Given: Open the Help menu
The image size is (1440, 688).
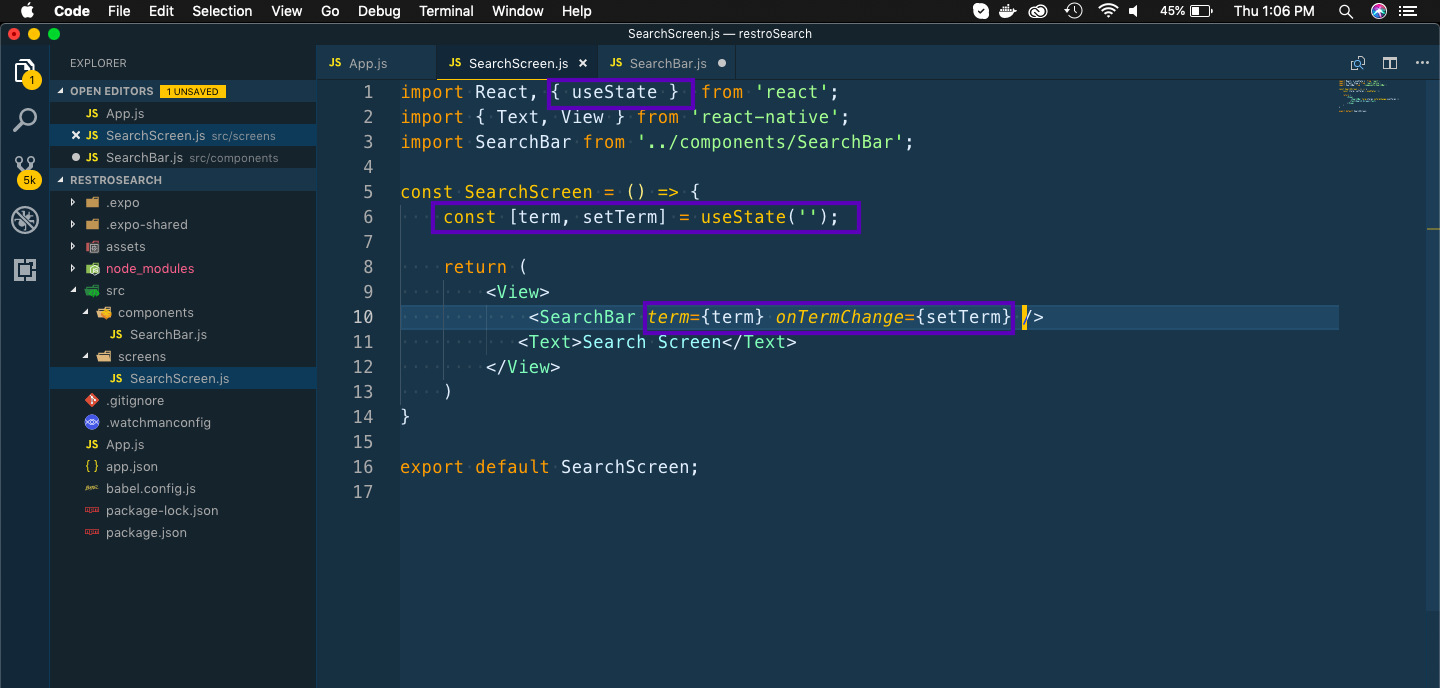Looking at the screenshot, I should pyautogui.click(x=577, y=11).
